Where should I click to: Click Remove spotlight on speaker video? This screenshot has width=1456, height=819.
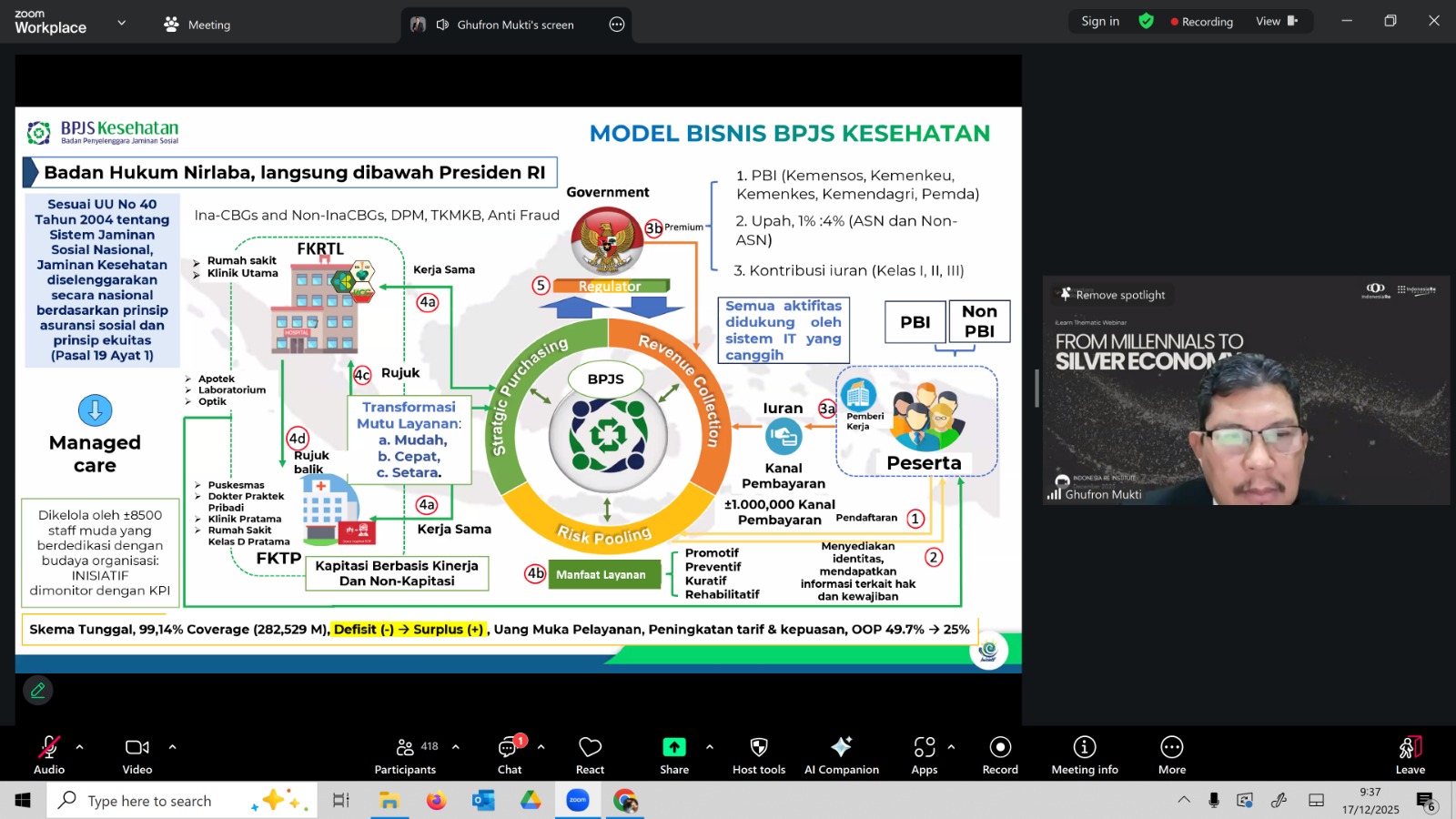click(1112, 295)
